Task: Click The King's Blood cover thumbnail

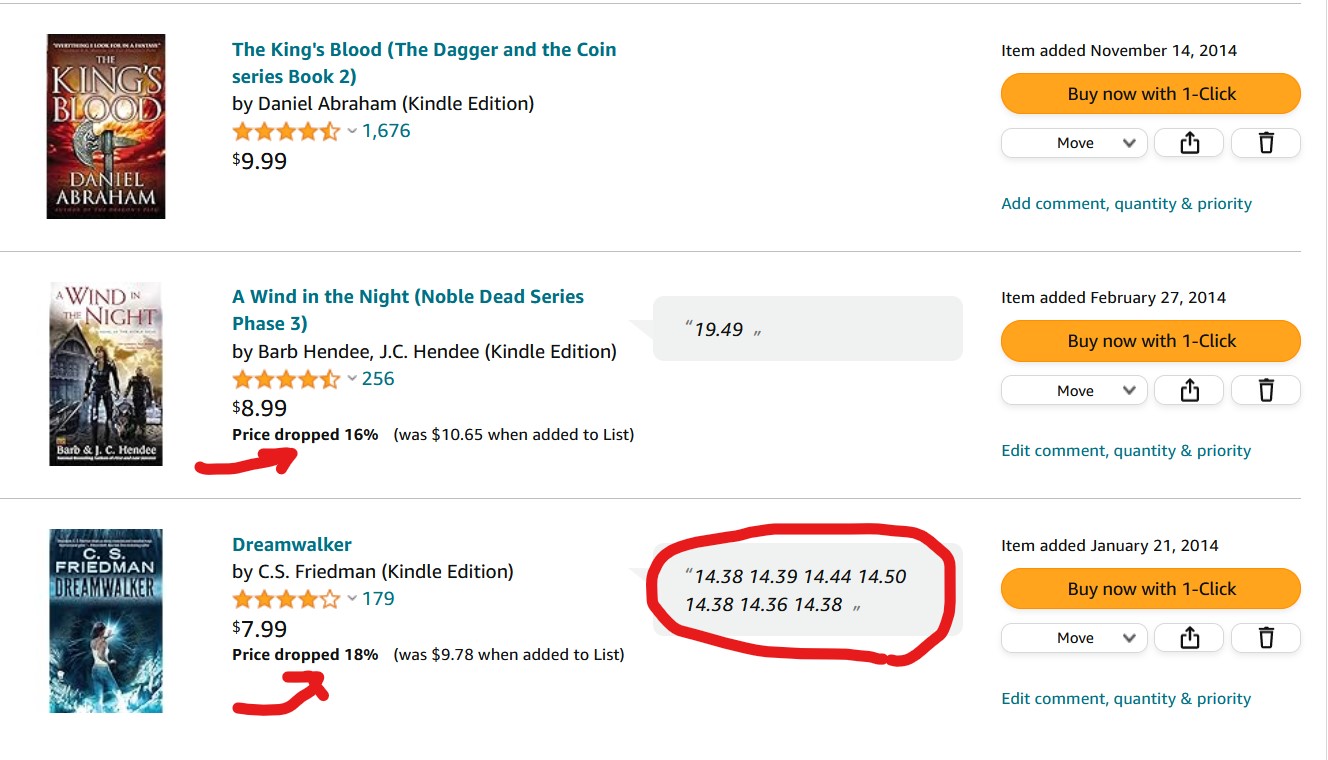Action: pyautogui.click(x=106, y=126)
